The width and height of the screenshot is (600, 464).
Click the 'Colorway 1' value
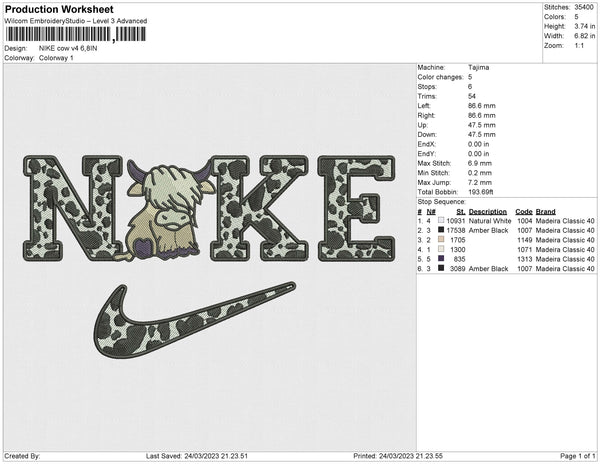[x=56, y=58]
